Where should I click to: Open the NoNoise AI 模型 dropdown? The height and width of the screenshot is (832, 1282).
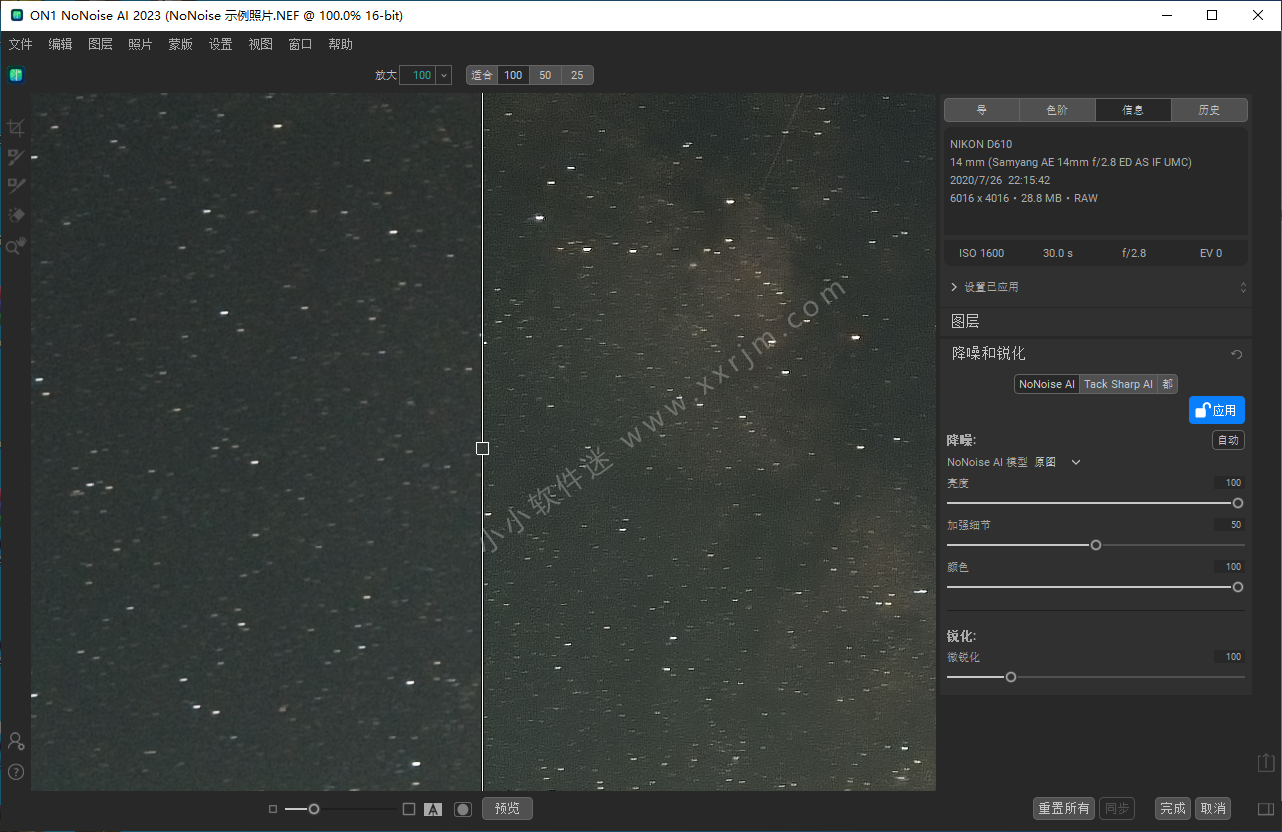(1076, 462)
